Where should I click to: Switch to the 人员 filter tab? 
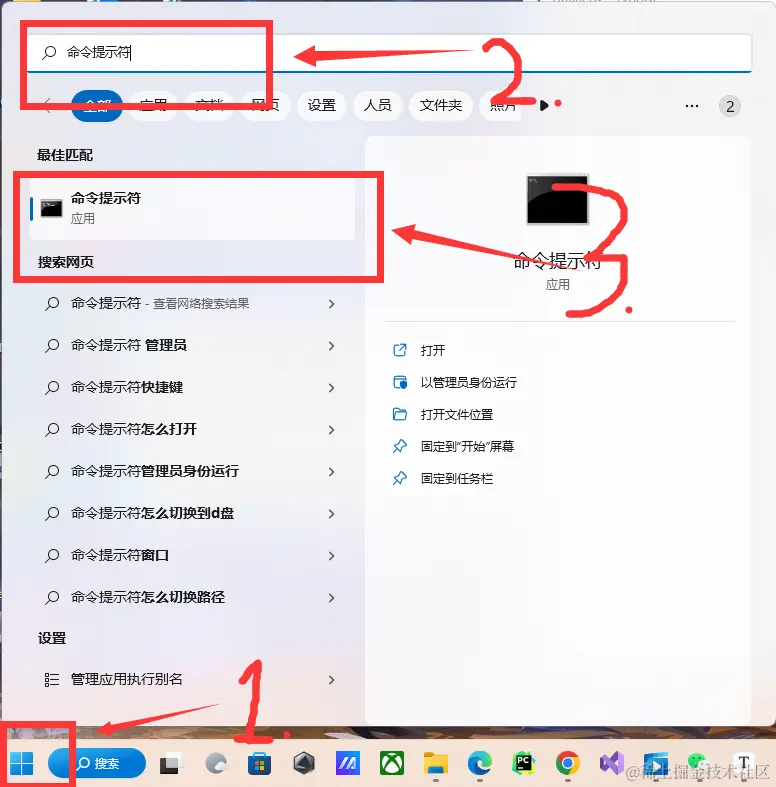pos(377,105)
